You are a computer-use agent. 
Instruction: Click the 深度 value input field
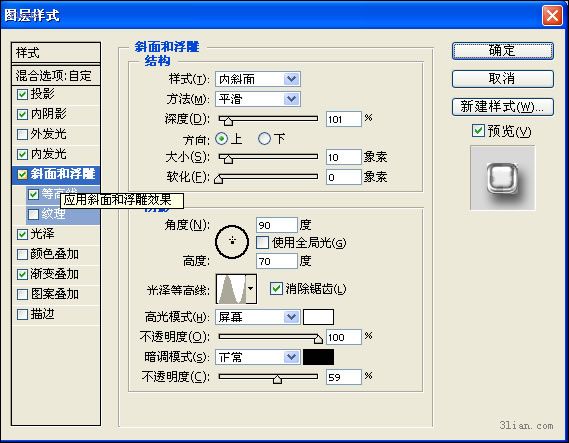[344, 119]
